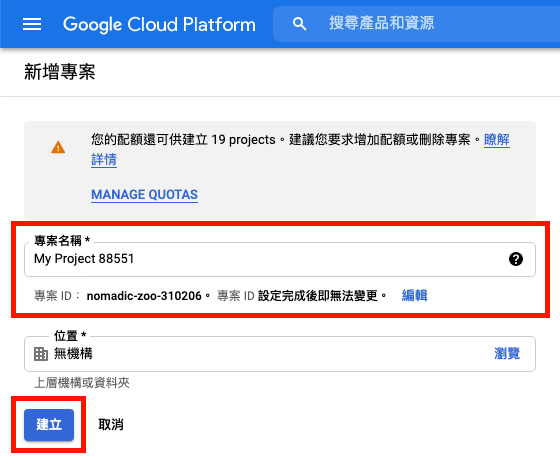Open the hamburger navigation menu
The width and height of the screenshot is (560, 470).
pos(32,24)
